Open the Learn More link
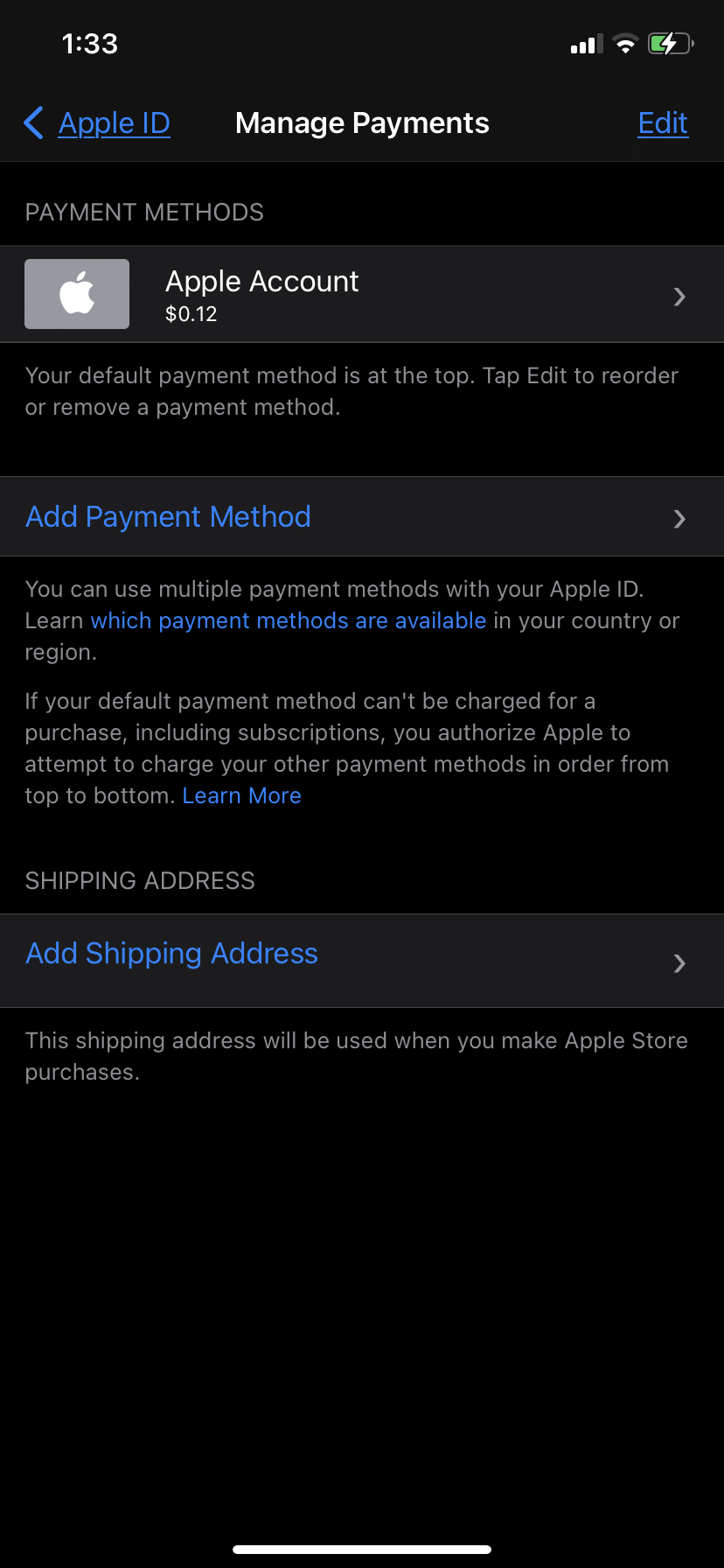Viewport: 724px width, 1568px height. coord(242,795)
